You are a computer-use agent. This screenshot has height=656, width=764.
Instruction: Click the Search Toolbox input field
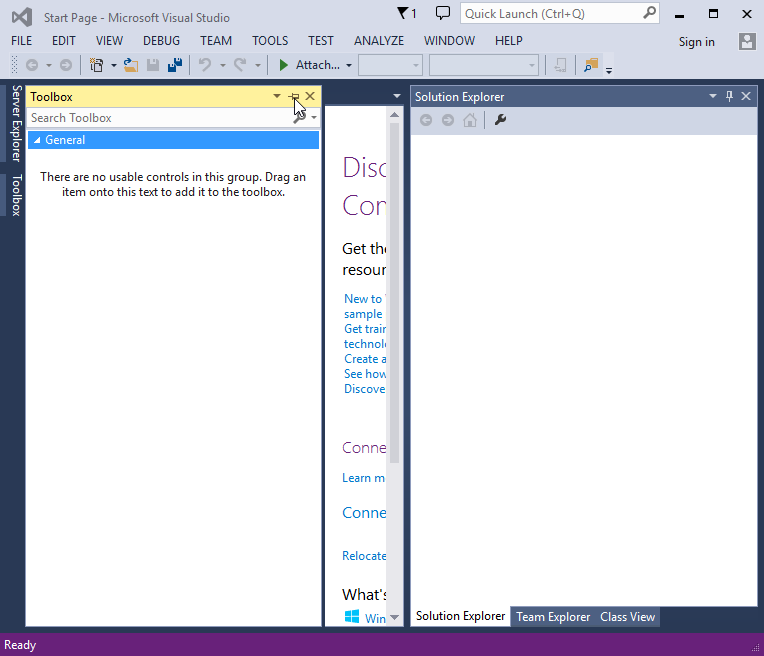[x=160, y=117]
